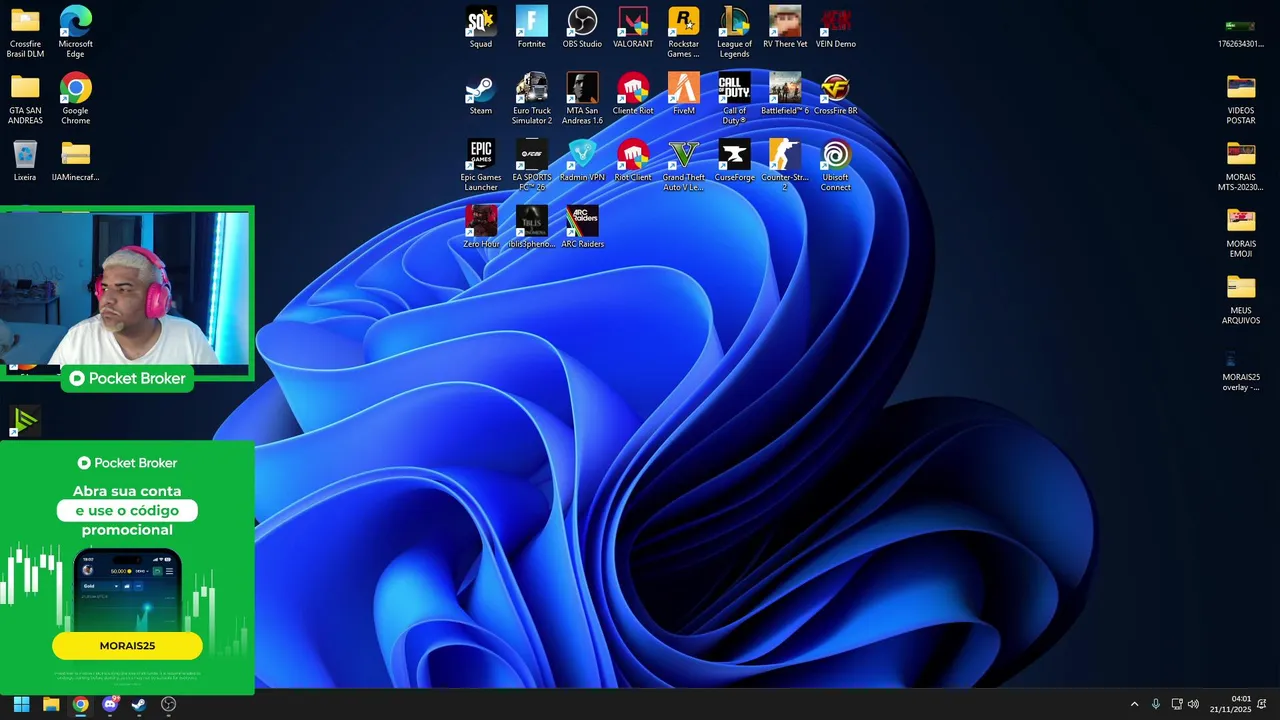
Task: Click the ARC Raiders shortcut
Action: tap(582, 228)
